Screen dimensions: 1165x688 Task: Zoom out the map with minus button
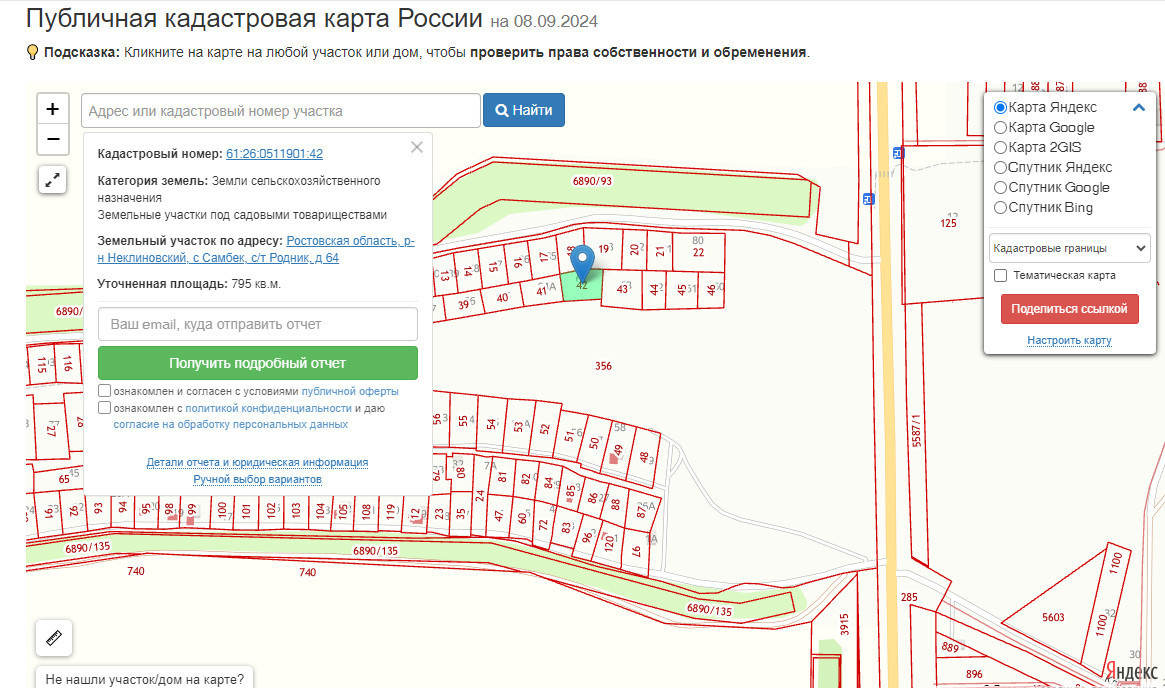point(53,139)
